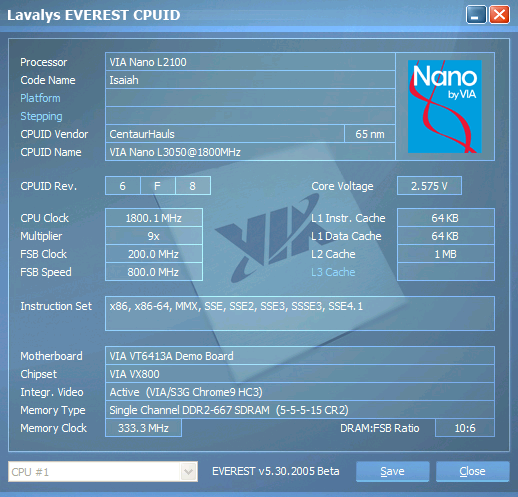Click the 1800.1 MHz CPU clock value
Viewport: 518px width, 497px height.
(x=154, y=218)
